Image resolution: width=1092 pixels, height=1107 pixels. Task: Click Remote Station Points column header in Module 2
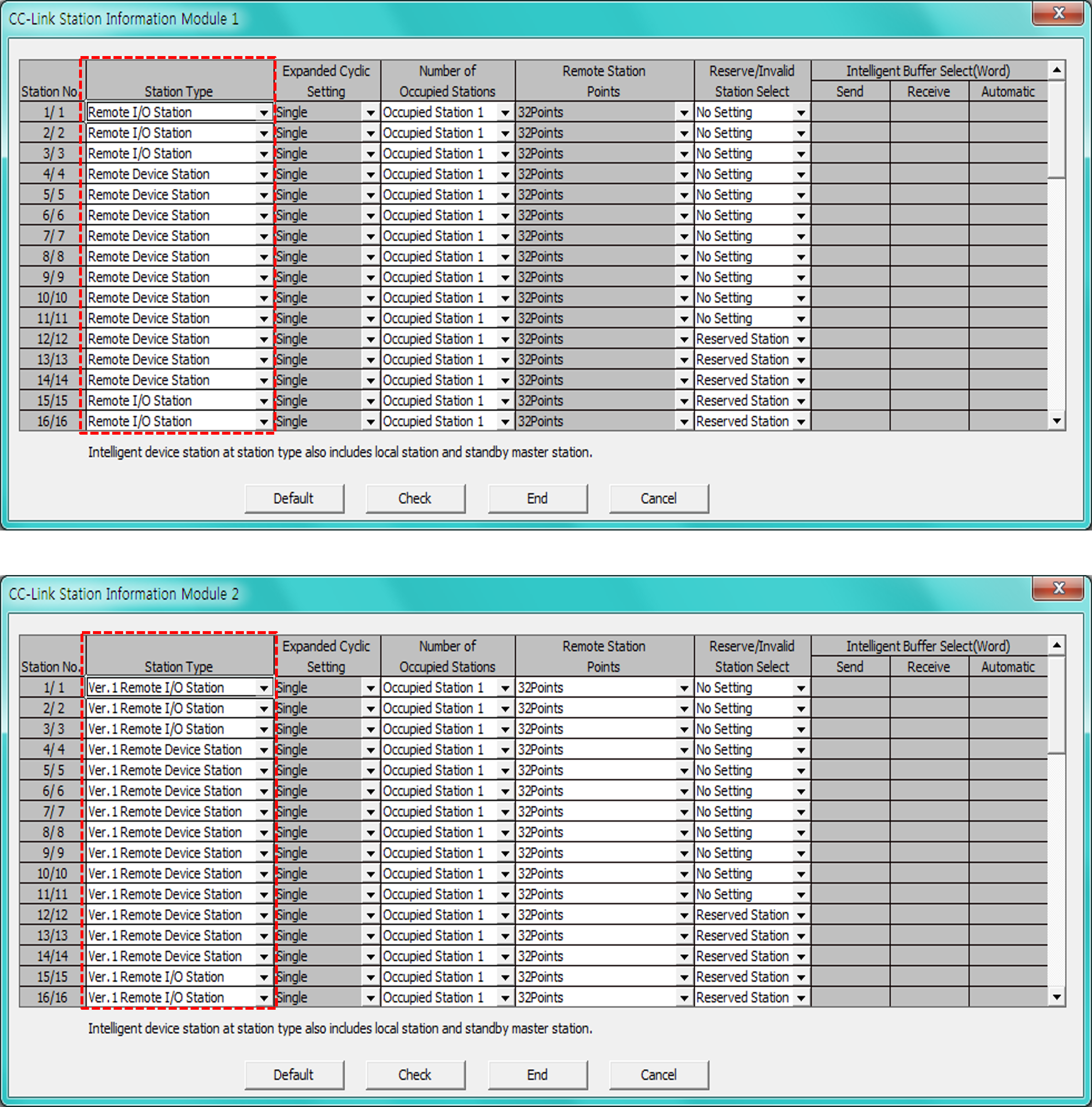[x=604, y=657]
